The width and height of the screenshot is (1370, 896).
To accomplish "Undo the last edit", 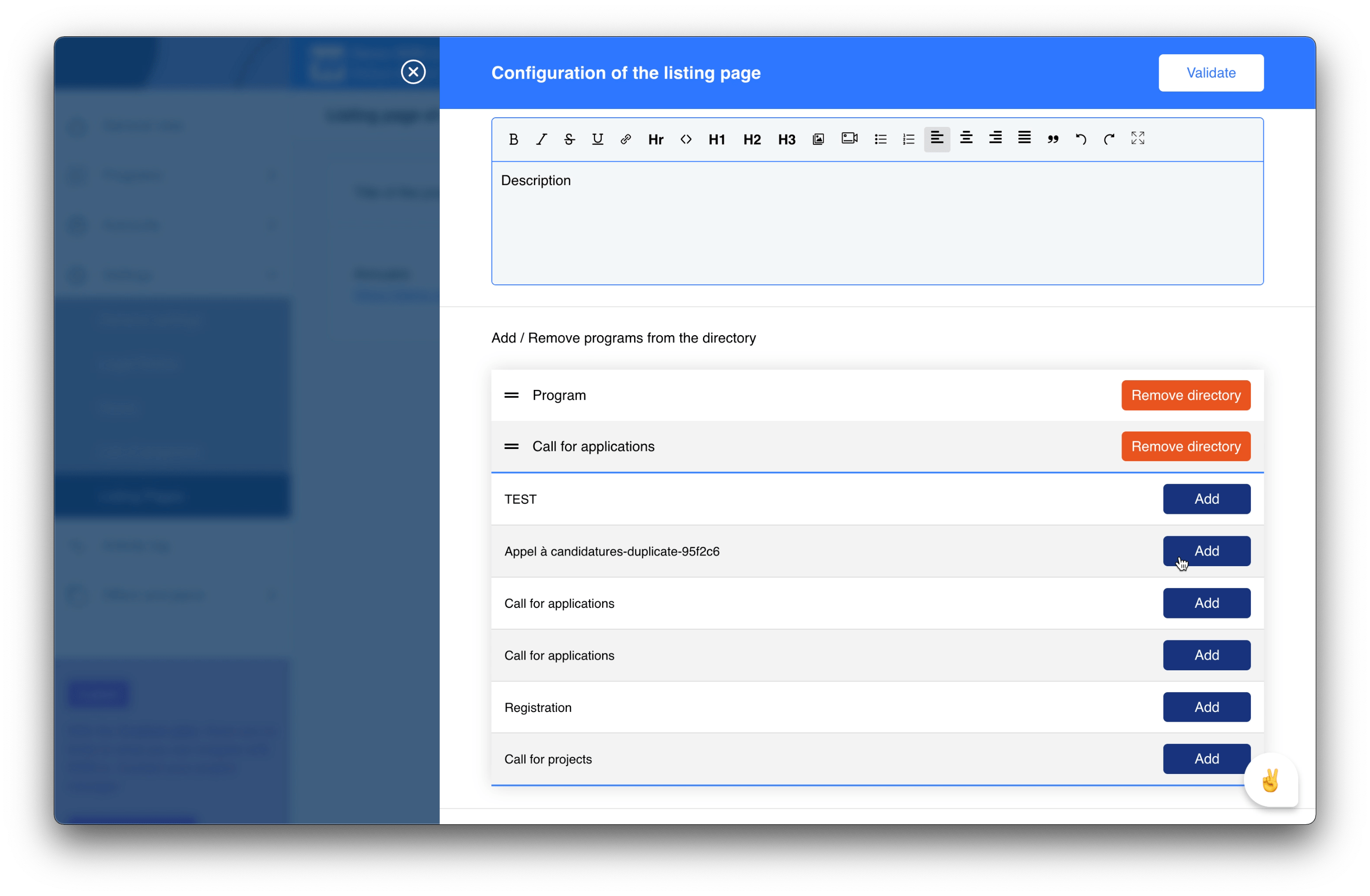I will [1080, 139].
